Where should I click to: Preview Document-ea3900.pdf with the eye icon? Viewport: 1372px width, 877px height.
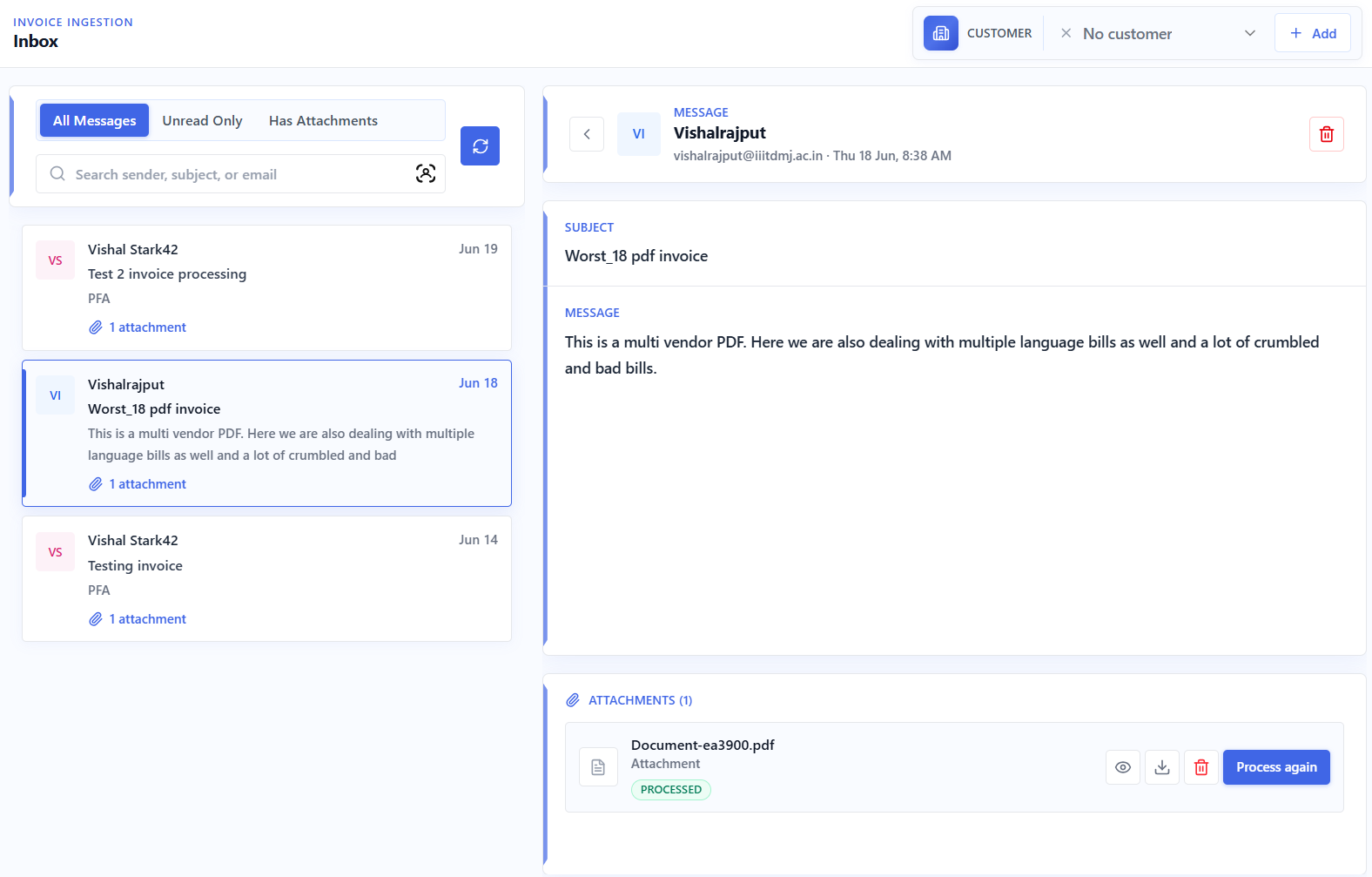(x=1123, y=767)
